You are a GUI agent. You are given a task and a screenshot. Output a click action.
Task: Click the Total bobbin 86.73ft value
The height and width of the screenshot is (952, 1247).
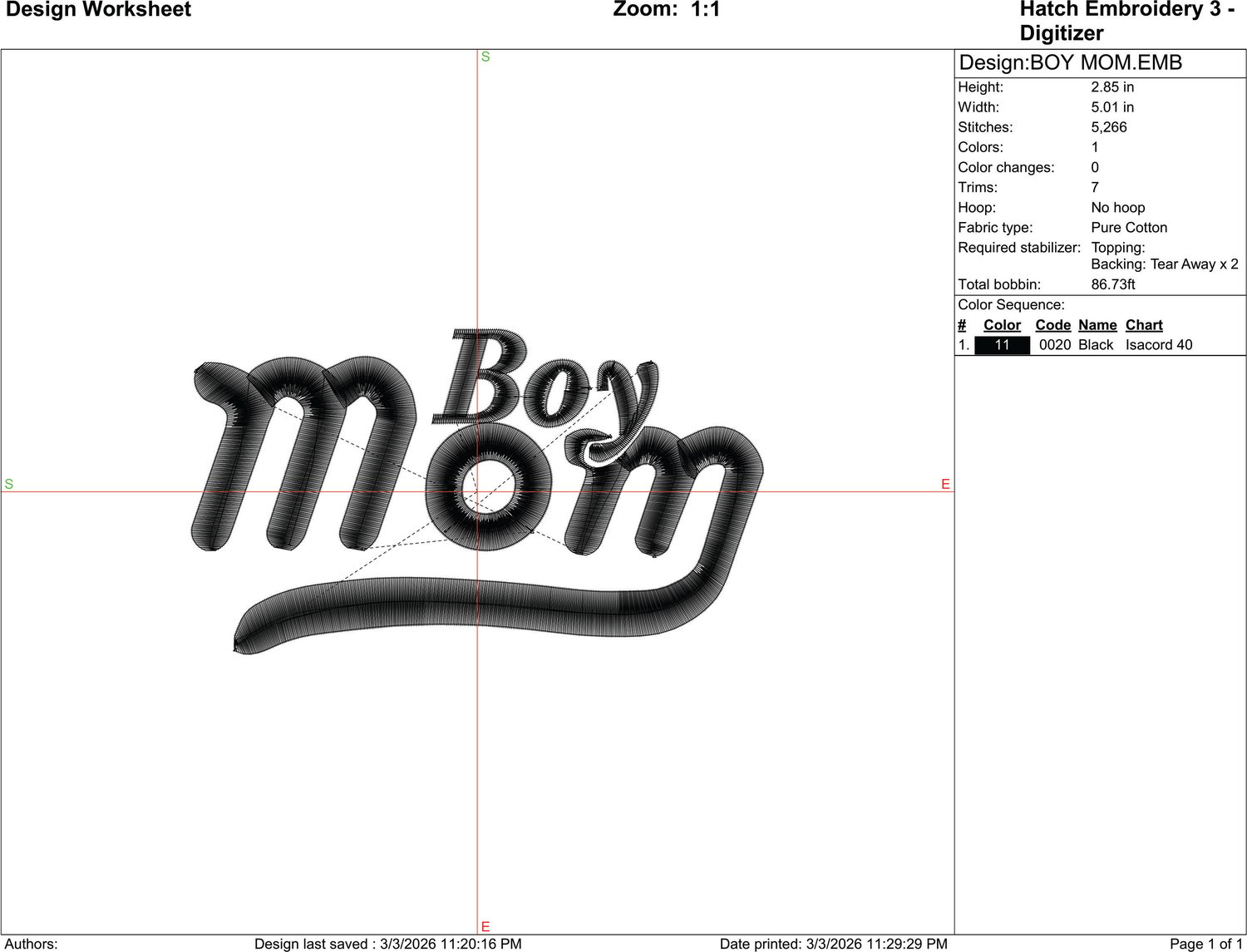[1113, 284]
